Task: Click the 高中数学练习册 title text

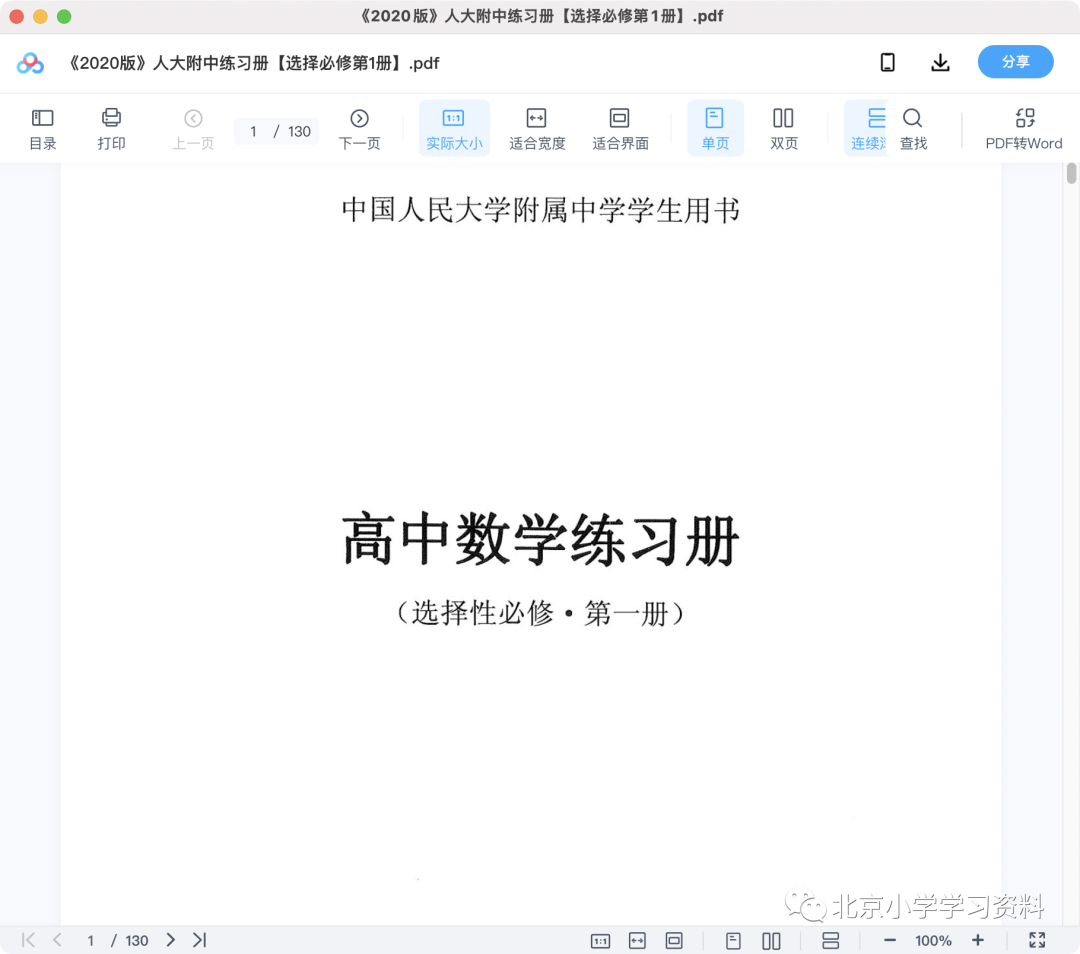Action: (541, 539)
